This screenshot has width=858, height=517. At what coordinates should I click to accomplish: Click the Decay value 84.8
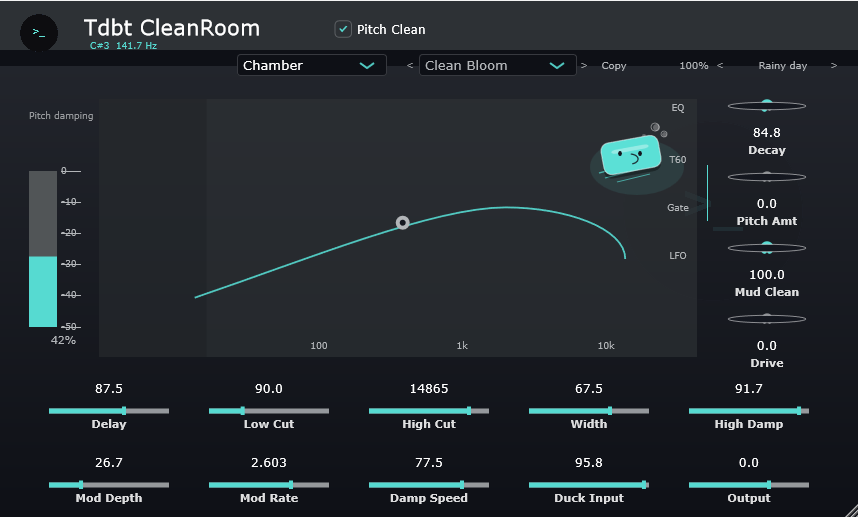click(x=767, y=133)
